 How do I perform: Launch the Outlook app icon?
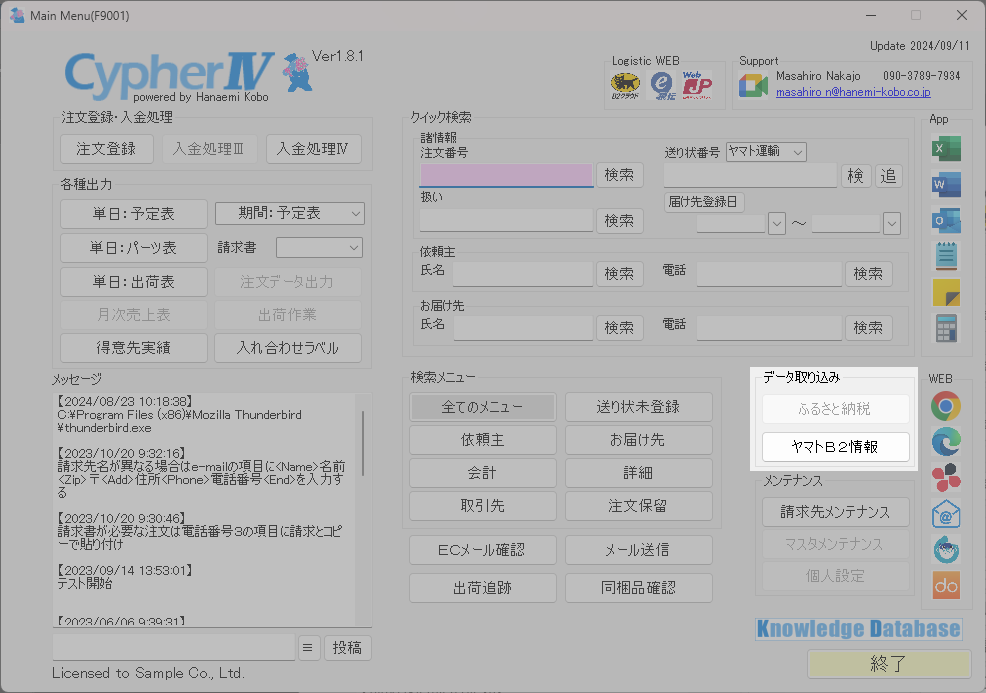946,221
